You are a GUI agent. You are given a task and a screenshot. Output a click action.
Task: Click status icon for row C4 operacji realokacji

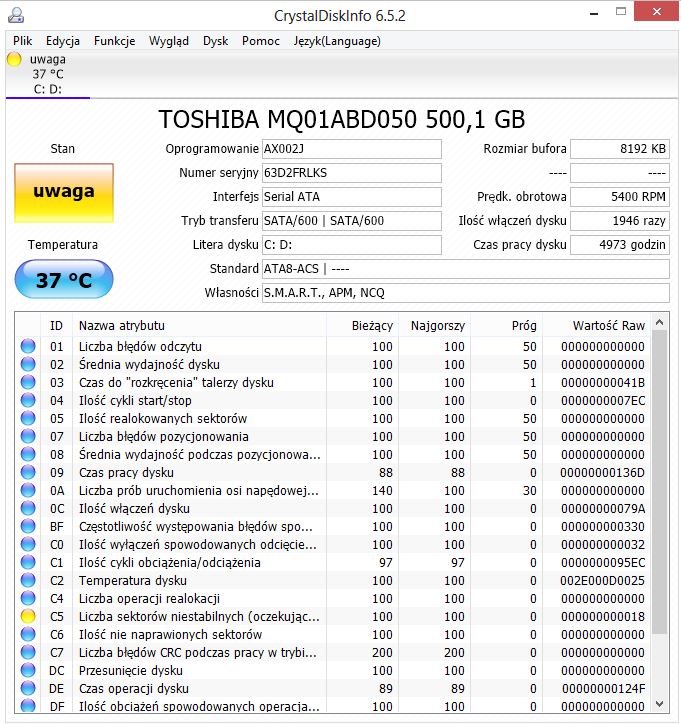click(28, 599)
